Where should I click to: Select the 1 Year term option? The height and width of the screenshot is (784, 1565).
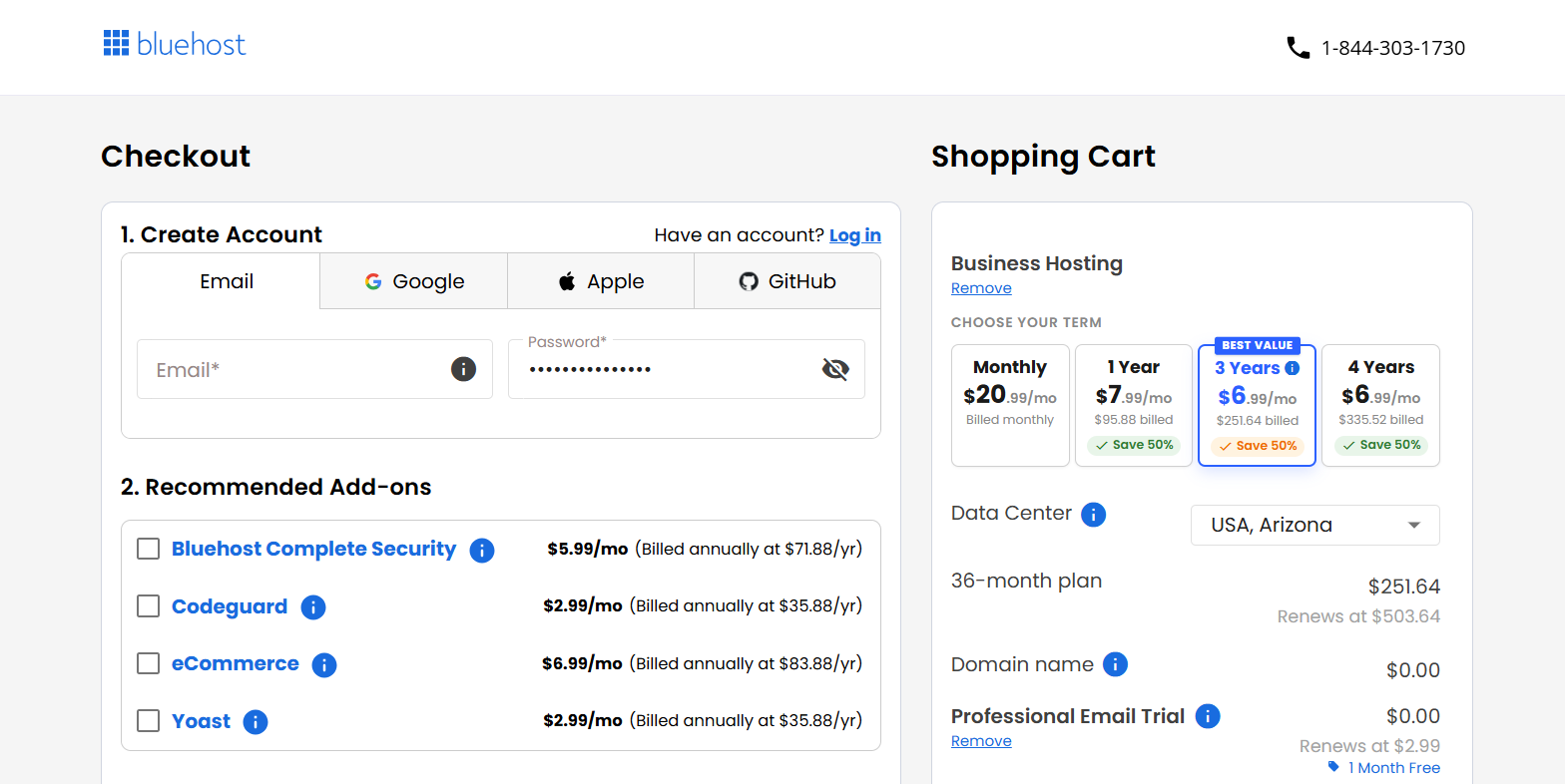pyautogui.click(x=1134, y=405)
